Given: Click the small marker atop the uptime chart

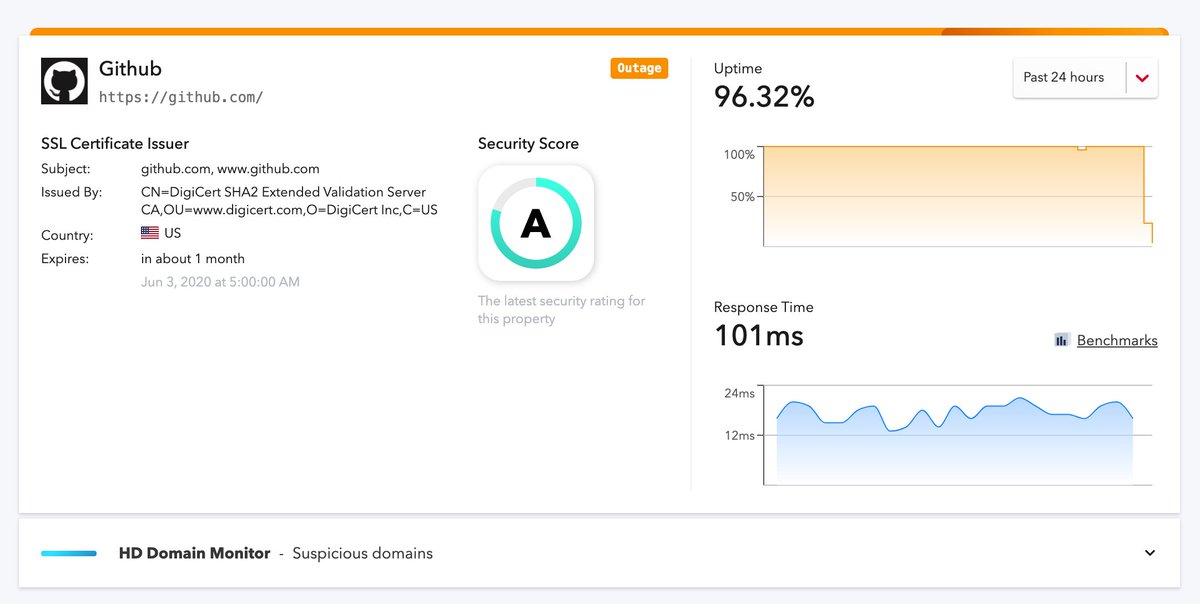Looking at the screenshot, I should coord(1081,146).
